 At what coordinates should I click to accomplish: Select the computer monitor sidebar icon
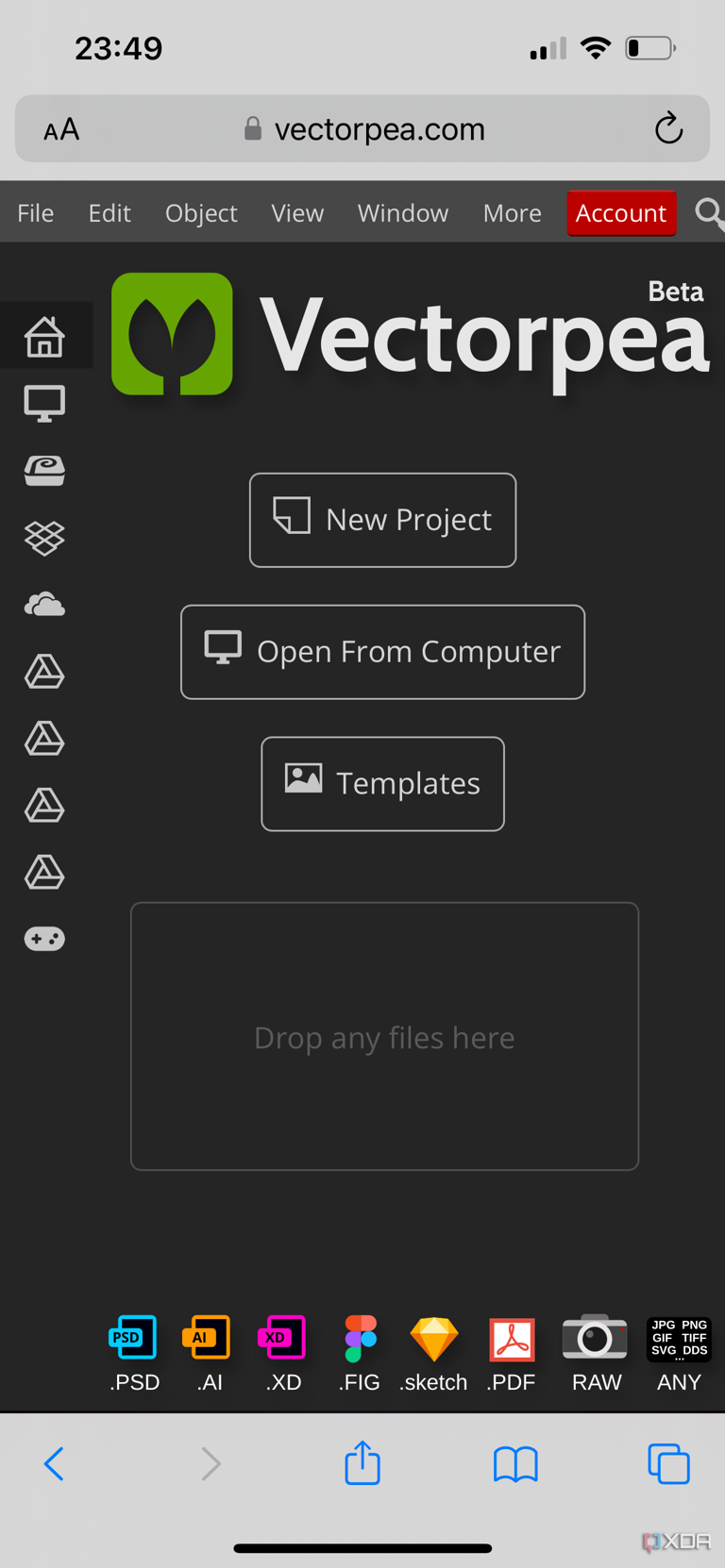point(44,404)
